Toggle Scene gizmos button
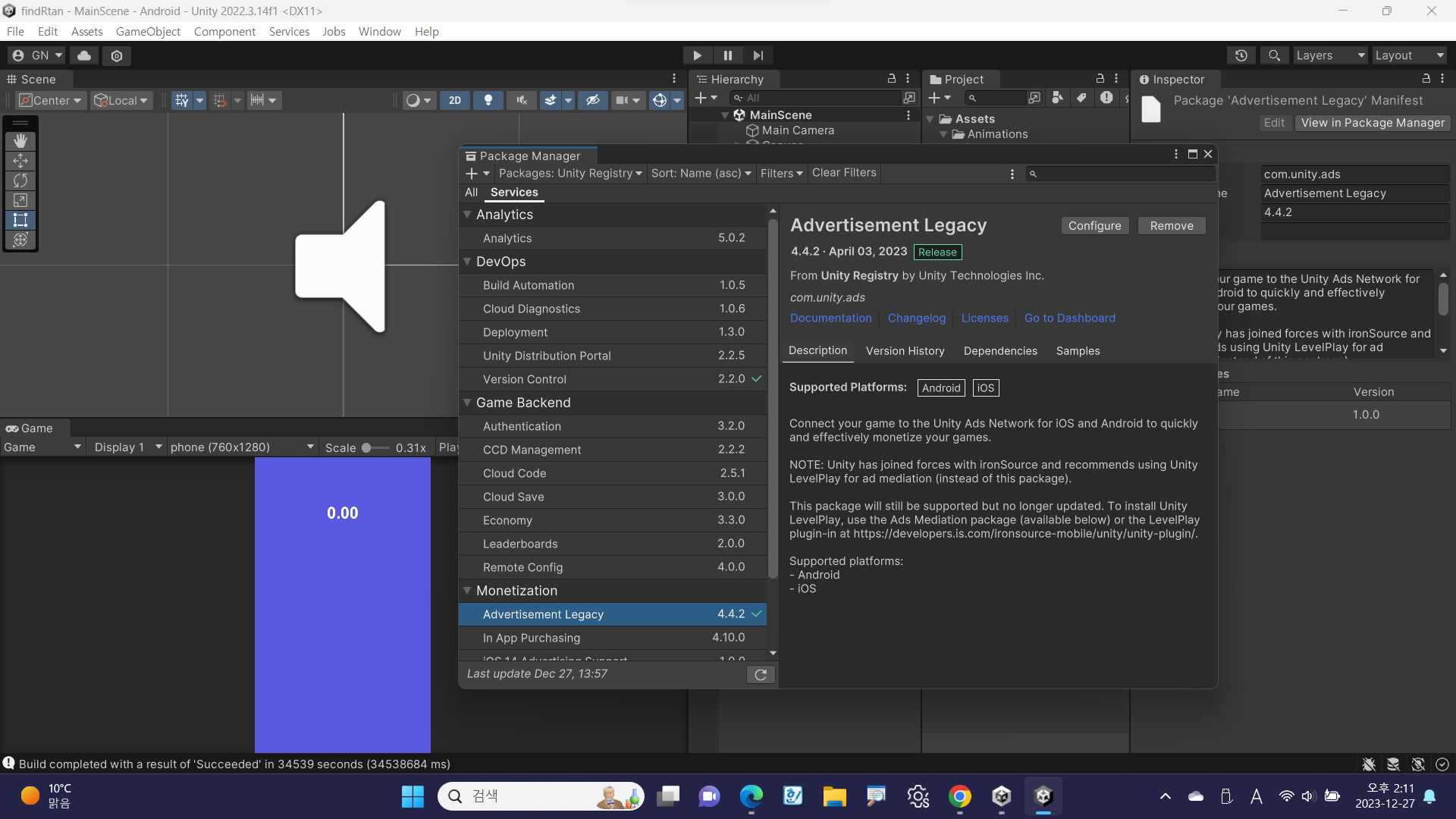The width and height of the screenshot is (1456, 819). pyautogui.click(x=660, y=100)
